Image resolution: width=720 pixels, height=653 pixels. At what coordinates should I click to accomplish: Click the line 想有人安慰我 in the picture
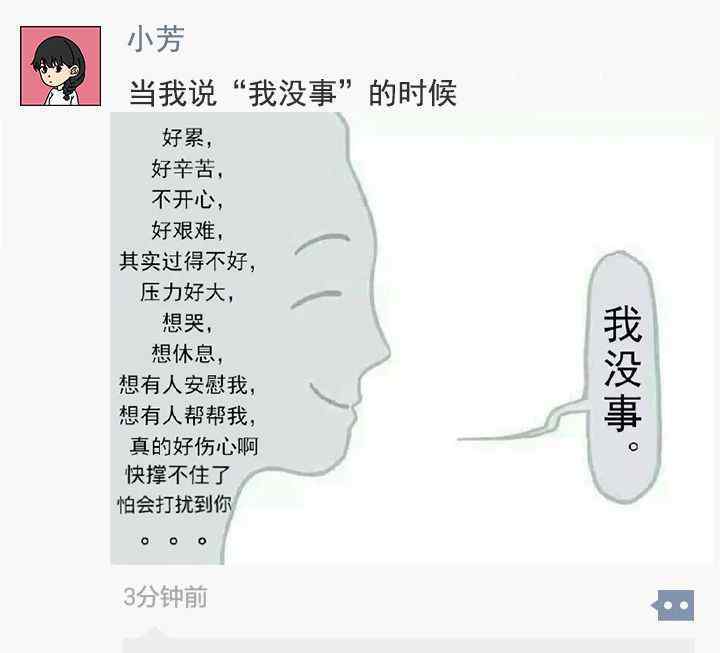[187, 384]
